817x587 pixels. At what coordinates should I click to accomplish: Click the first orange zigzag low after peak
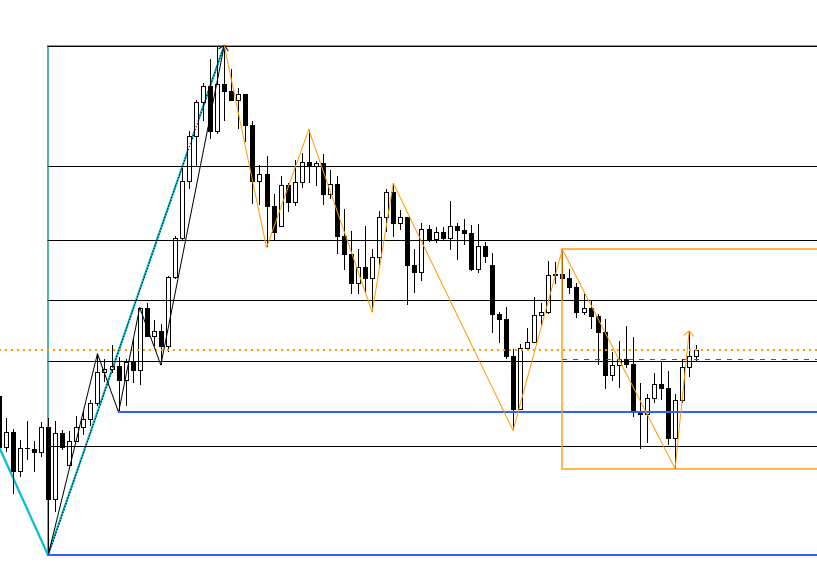point(267,245)
